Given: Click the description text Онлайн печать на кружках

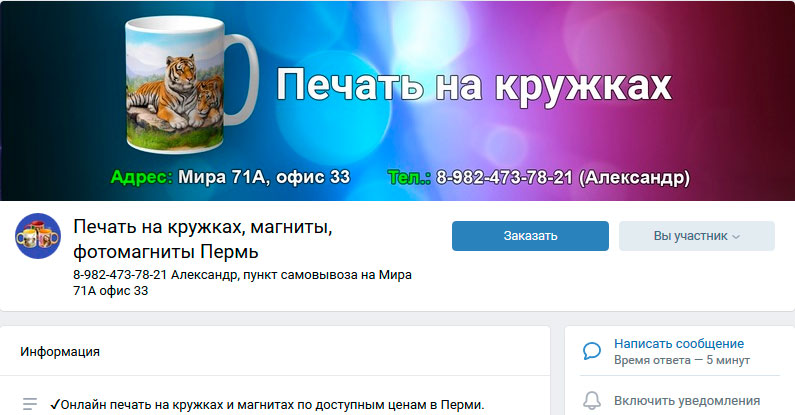Looking at the screenshot, I should pyautogui.click(x=267, y=405).
